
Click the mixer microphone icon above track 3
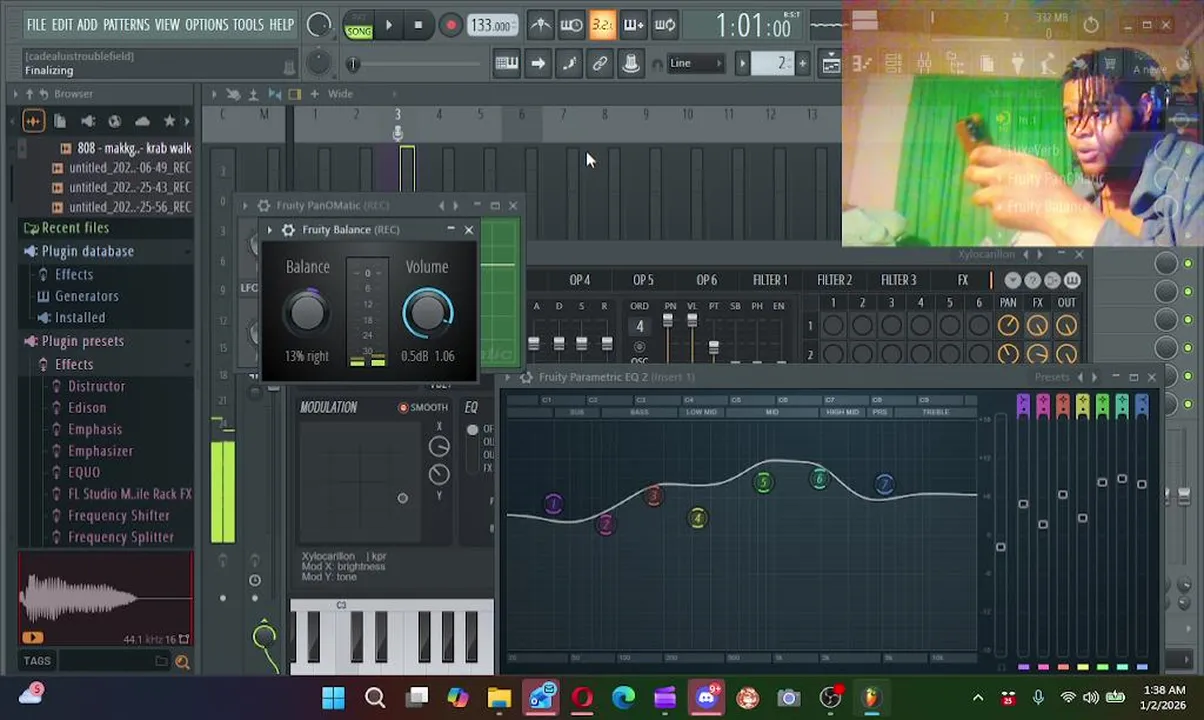pyautogui.click(x=397, y=133)
